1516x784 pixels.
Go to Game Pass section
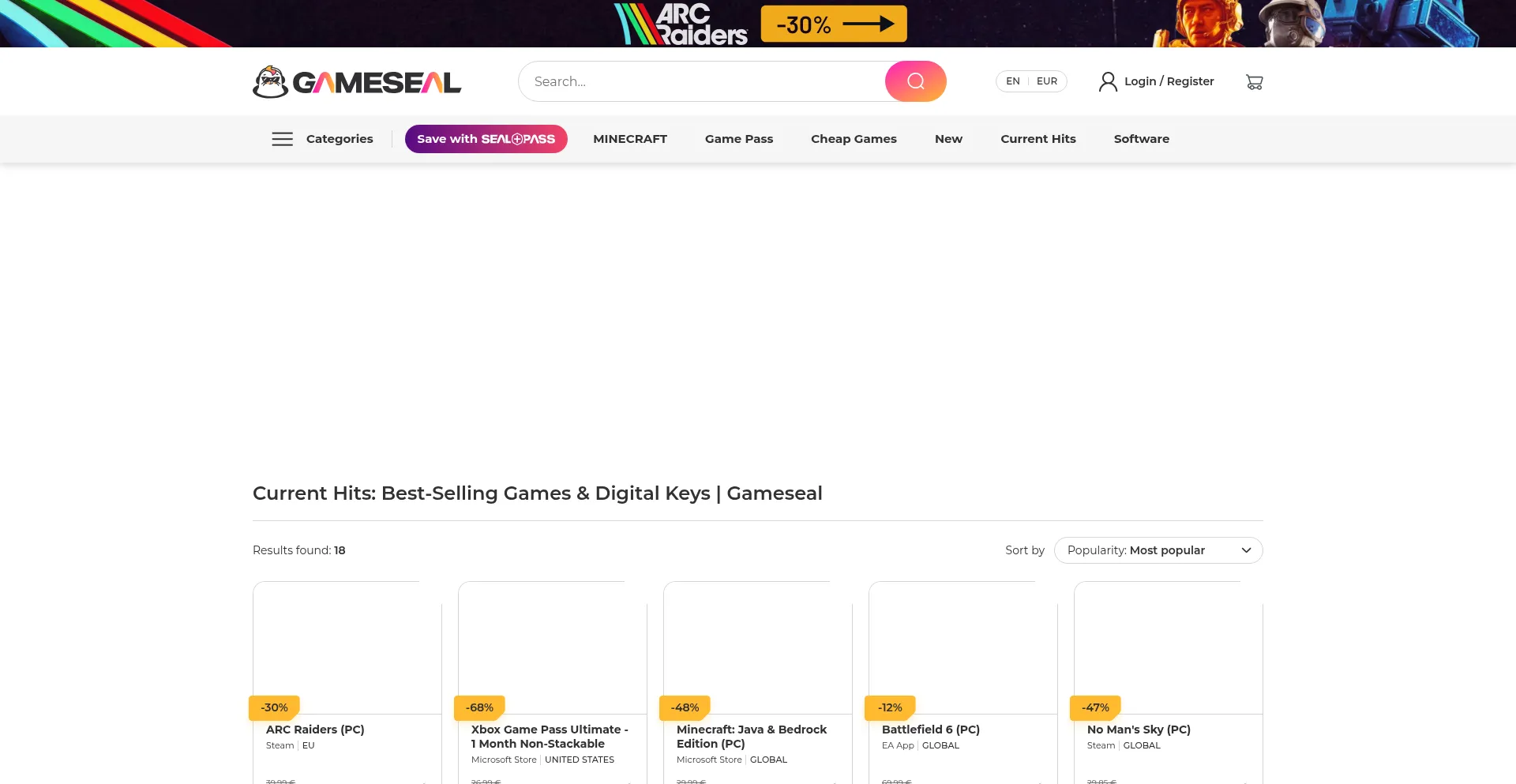pyautogui.click(x=738, y=139)
